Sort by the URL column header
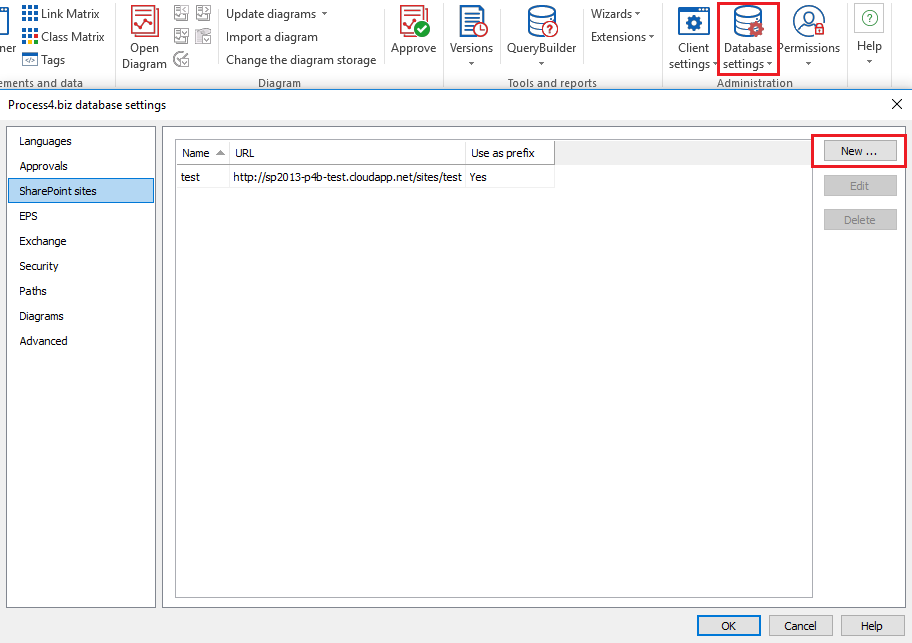Viewport: 912px width, 643px height. pyautogui.click(x=347, y=153)
